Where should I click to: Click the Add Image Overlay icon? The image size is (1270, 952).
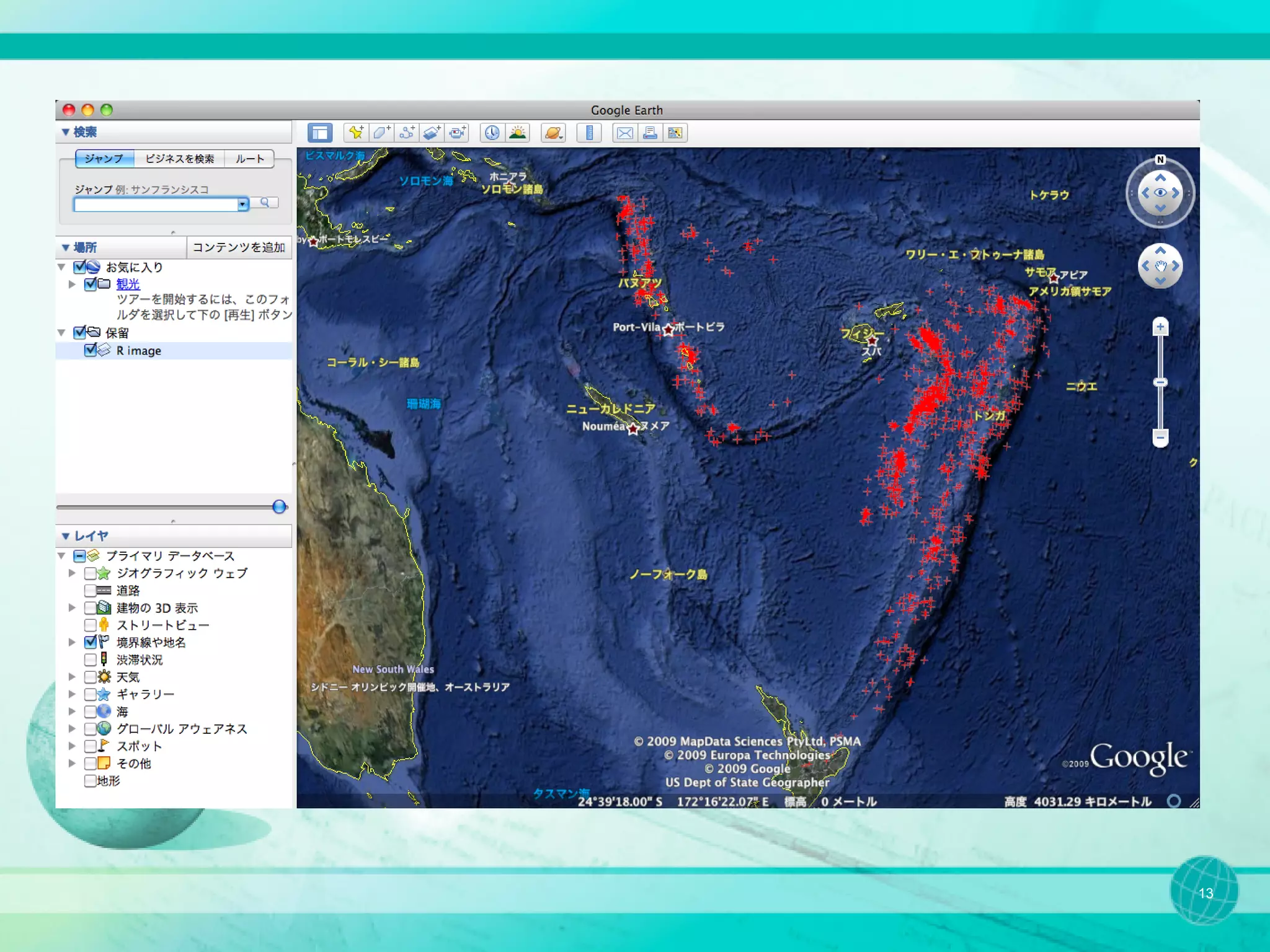pyautogui.click(x=432, y=133)
